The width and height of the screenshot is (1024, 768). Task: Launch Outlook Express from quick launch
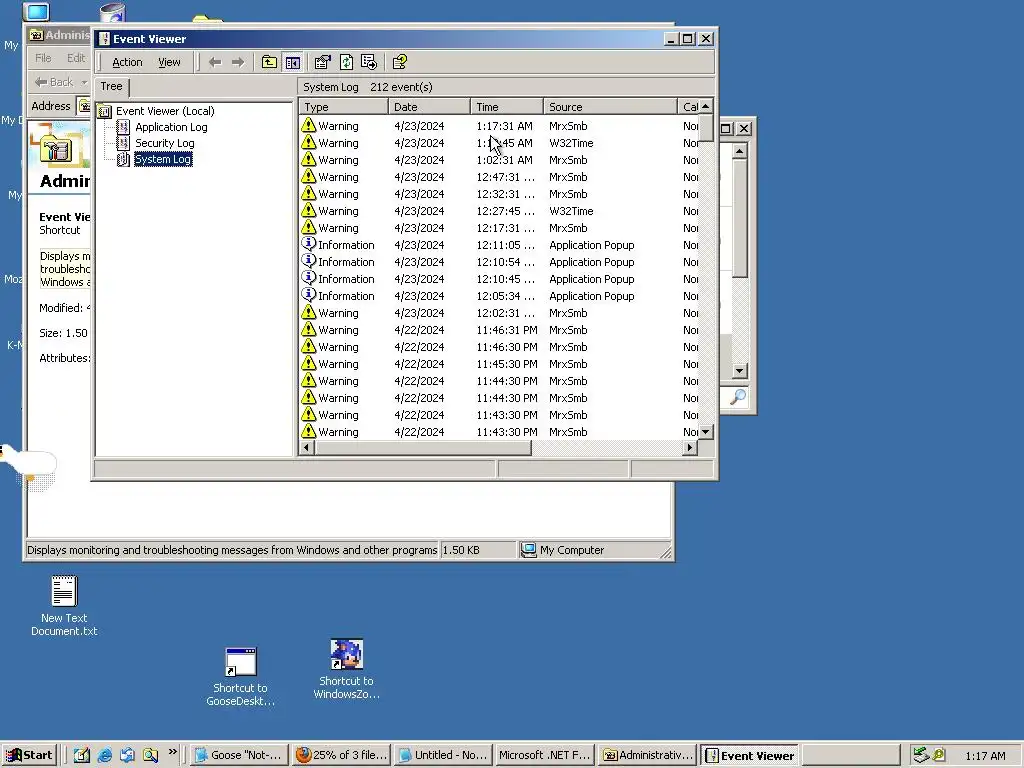127,755
